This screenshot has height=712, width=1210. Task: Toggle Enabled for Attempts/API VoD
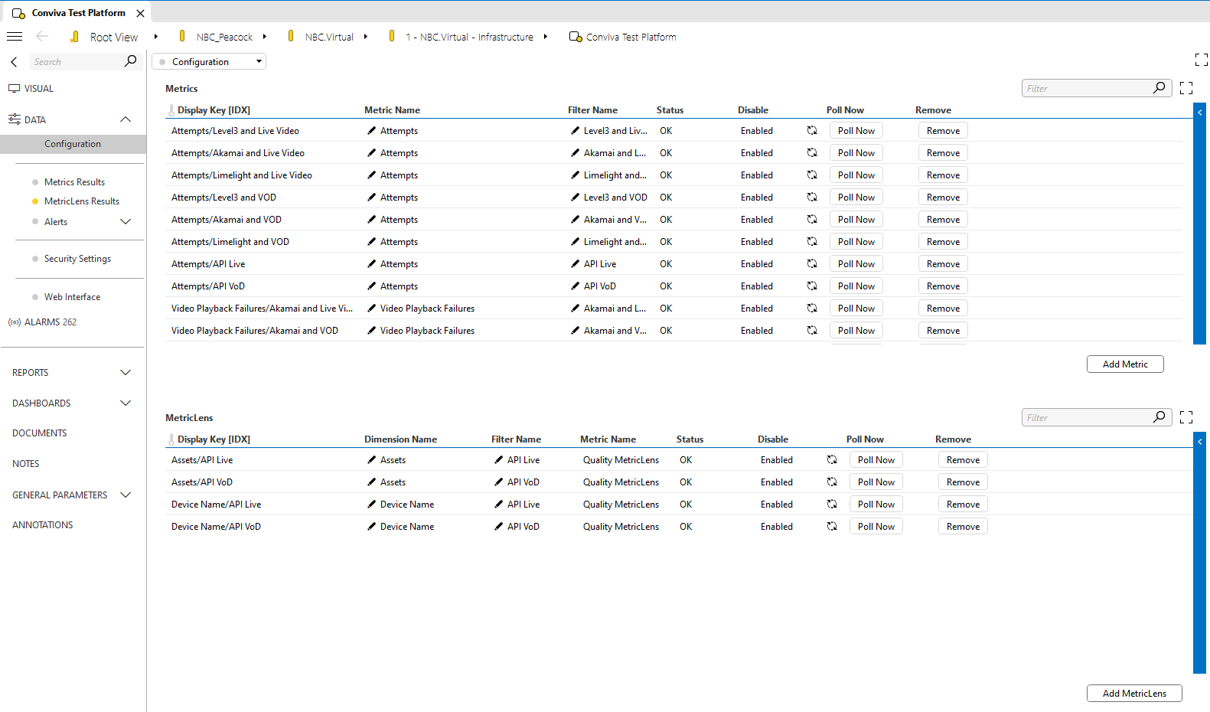point(757,286)
